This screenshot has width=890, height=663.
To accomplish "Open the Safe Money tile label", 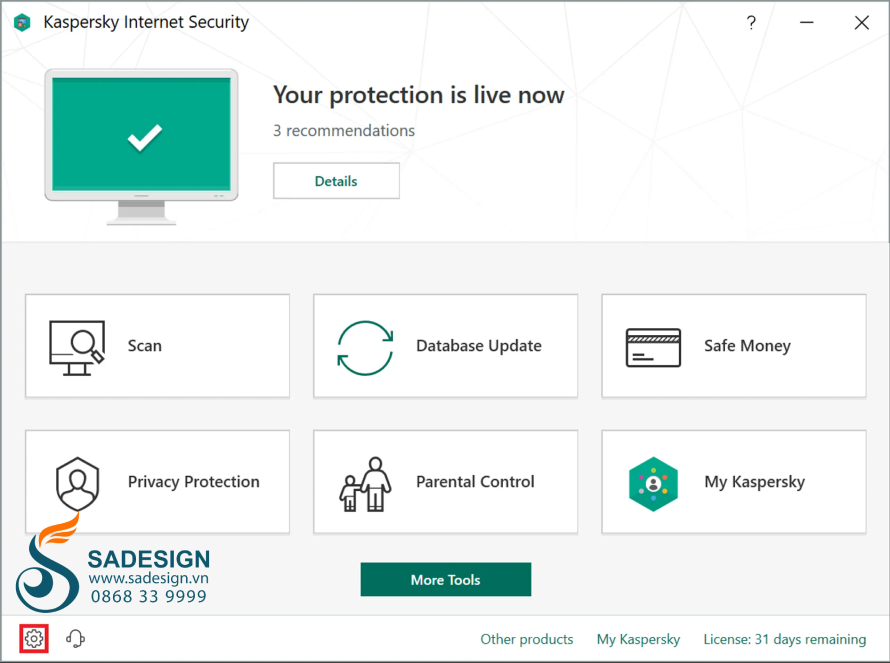I will [x=747, y=346].
